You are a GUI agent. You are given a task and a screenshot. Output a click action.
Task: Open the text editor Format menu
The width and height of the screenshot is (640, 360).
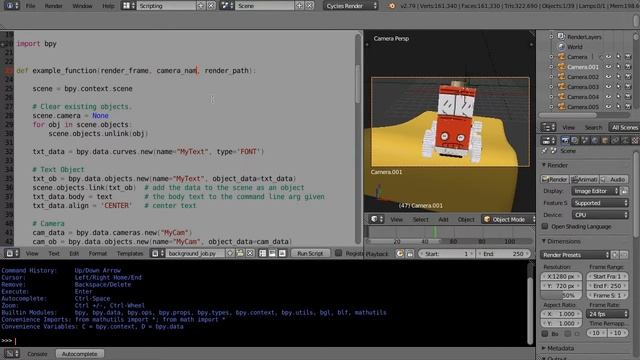[98, 253]
